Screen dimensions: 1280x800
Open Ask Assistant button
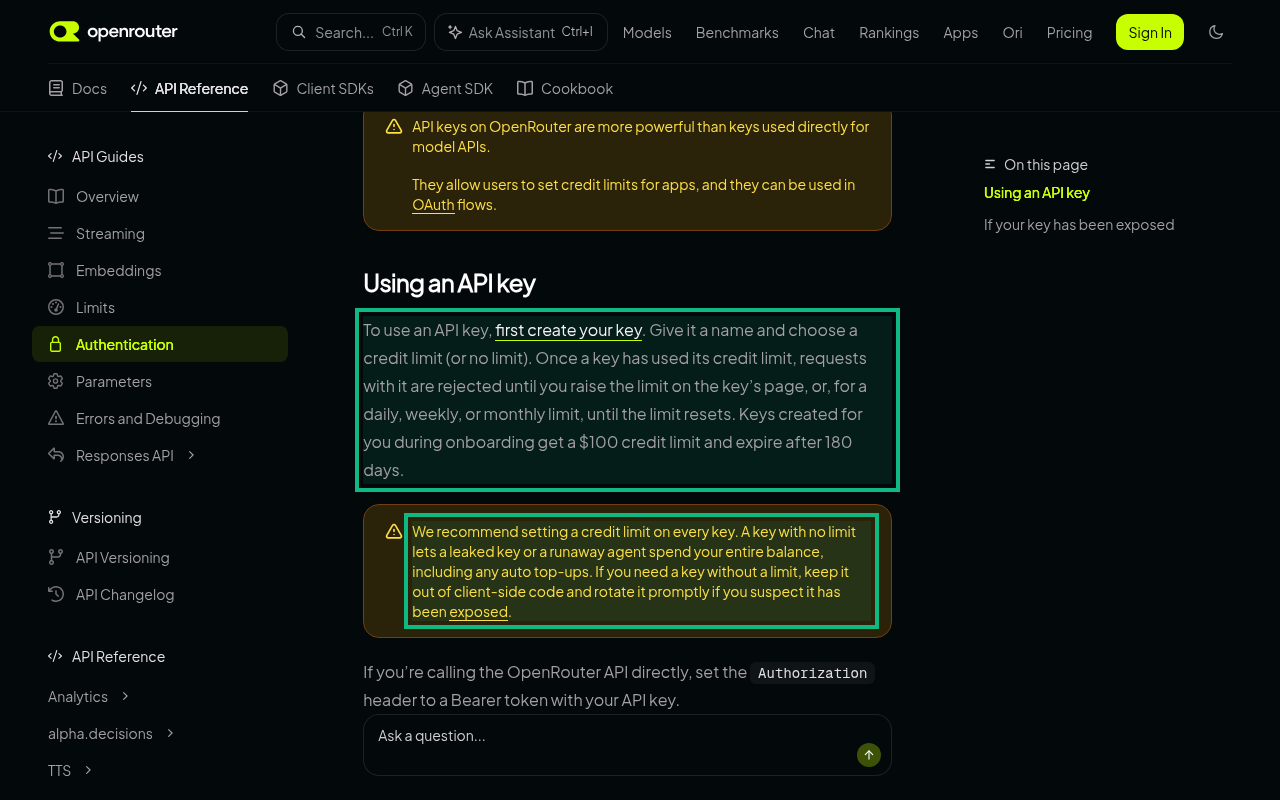[x=521, y=32]
